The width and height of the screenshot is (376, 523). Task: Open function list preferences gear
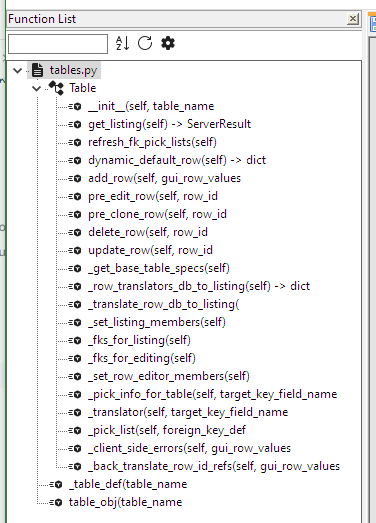(168, 43)
